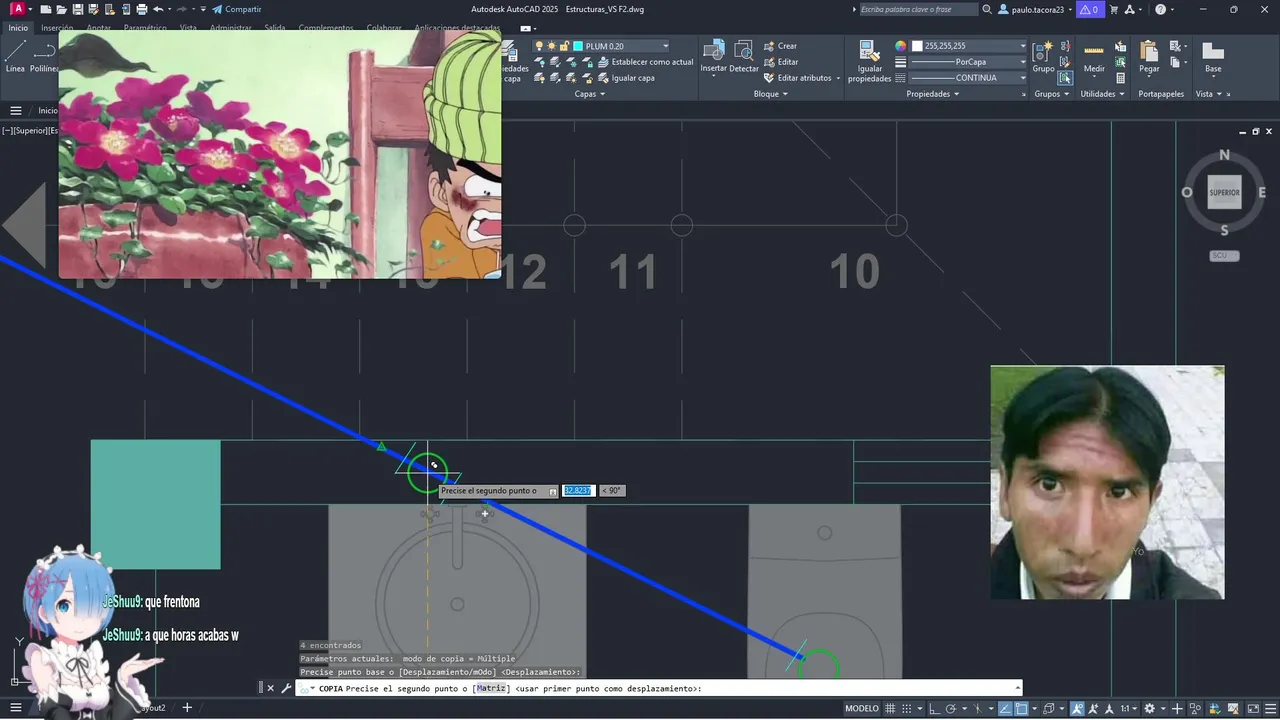Image resolution: width=1280 pixels, height=720 pixels.
Task: Type in the Escriba palabra clave search field
Action: pos(918,9)
